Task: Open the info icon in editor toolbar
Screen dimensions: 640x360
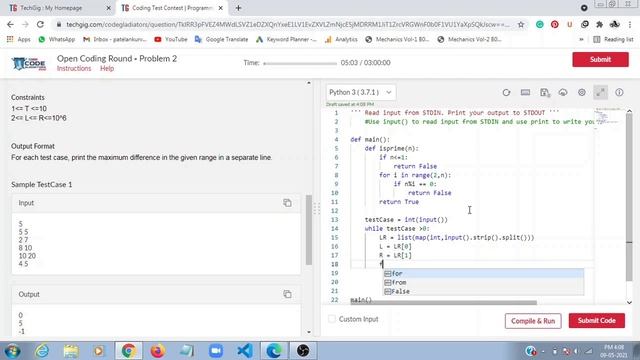Action: point(619,93)
